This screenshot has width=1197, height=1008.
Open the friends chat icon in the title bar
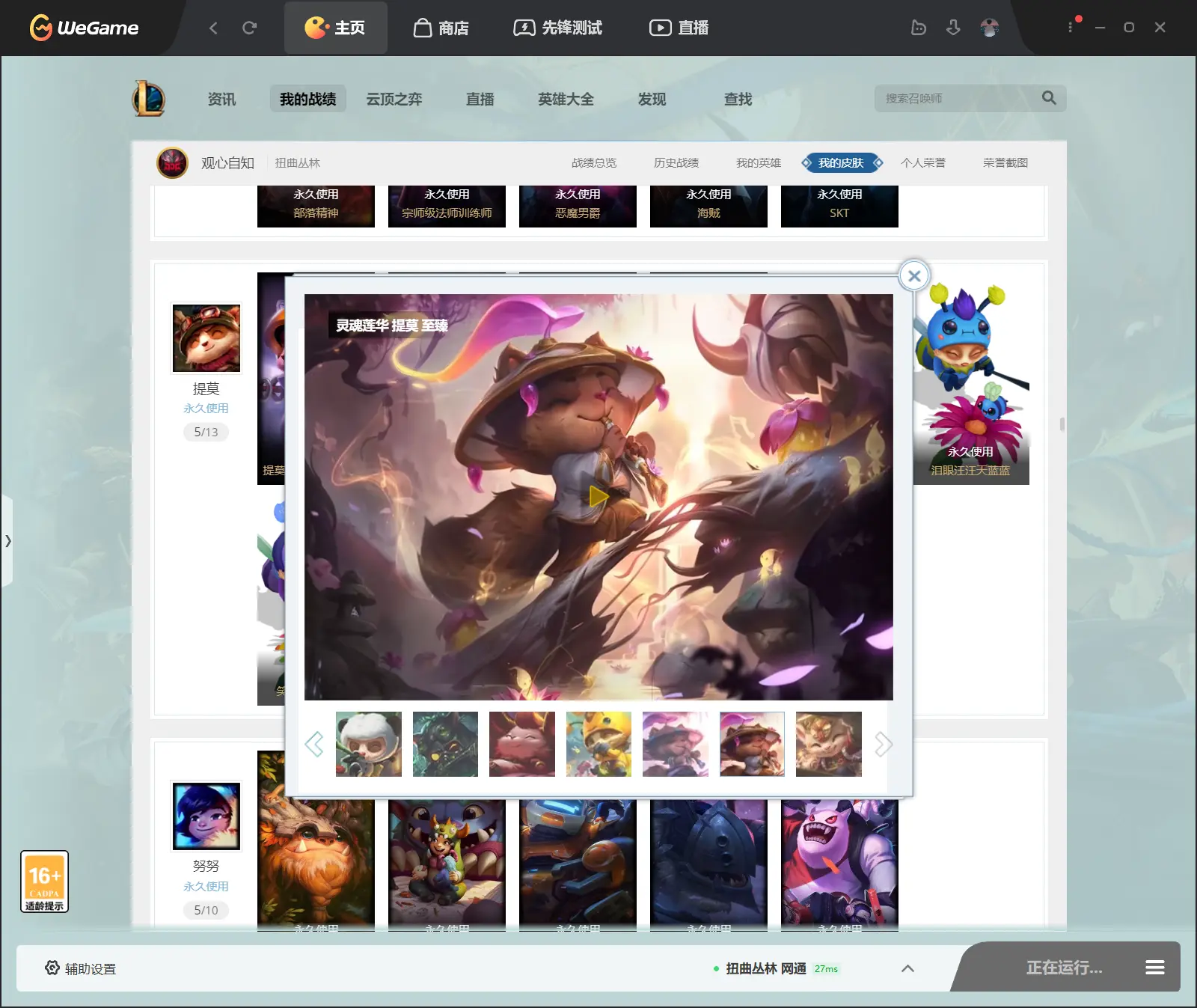pyautogui.click(x=919, y=28)
